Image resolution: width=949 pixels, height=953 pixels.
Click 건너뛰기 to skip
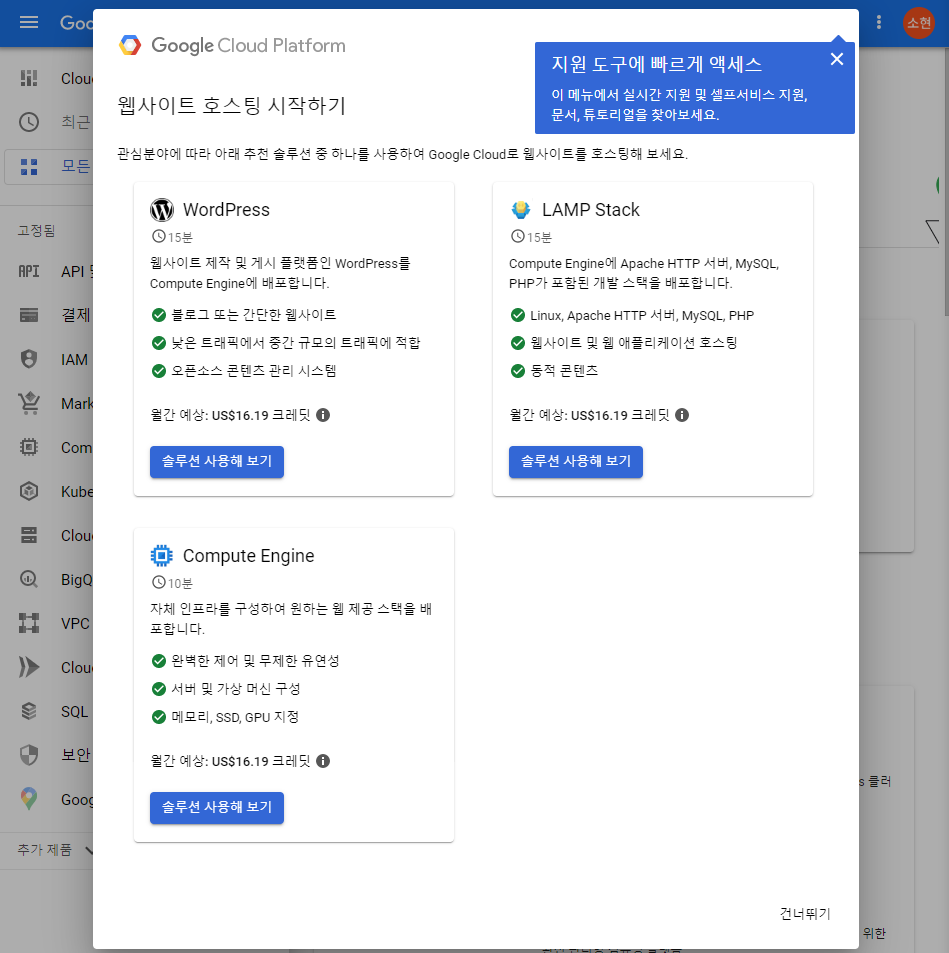click(805, 913)
